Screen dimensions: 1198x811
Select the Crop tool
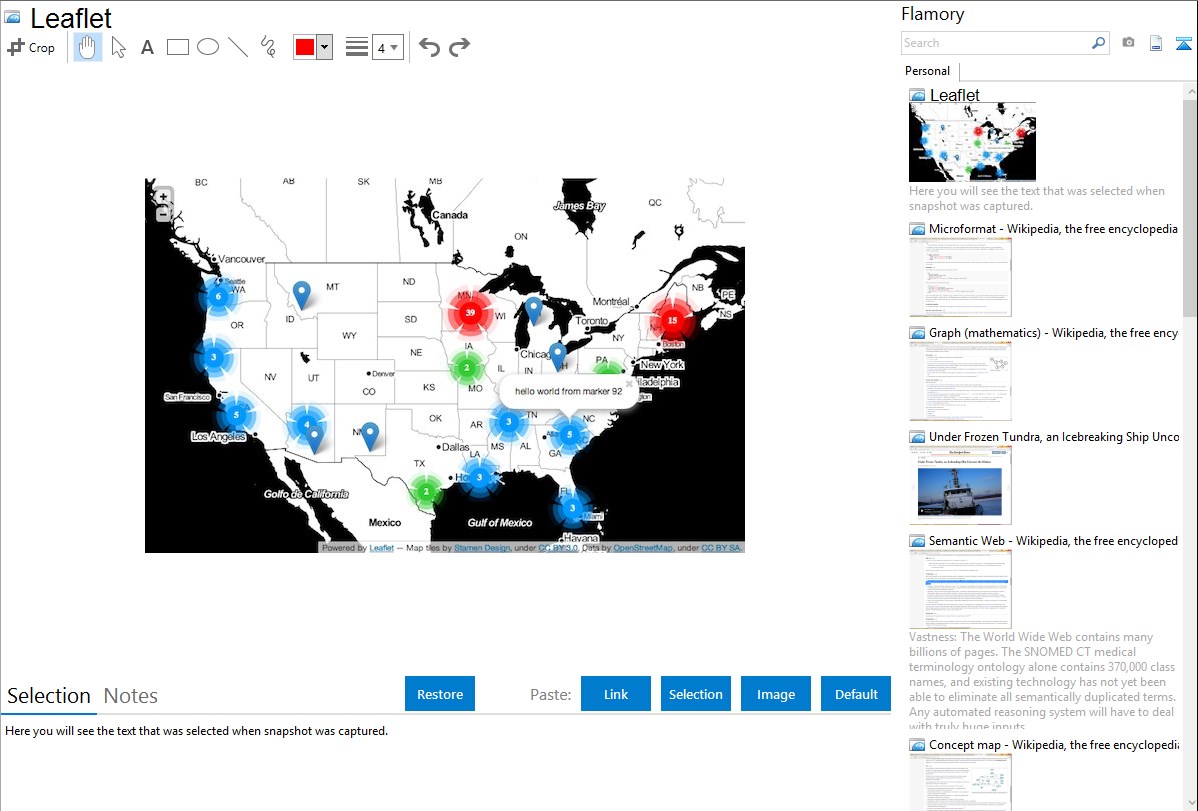(31, 47)
